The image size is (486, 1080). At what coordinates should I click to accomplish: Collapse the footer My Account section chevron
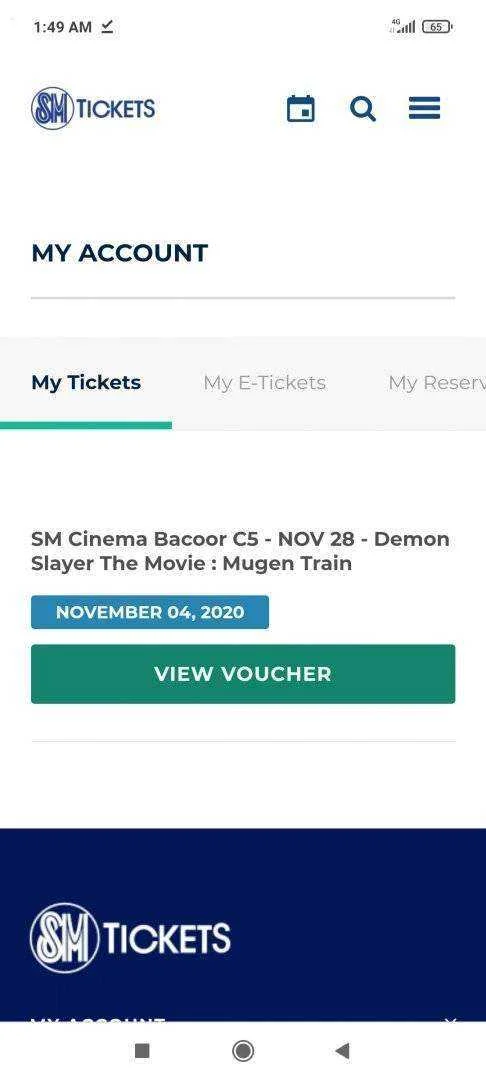(450, 1021)
